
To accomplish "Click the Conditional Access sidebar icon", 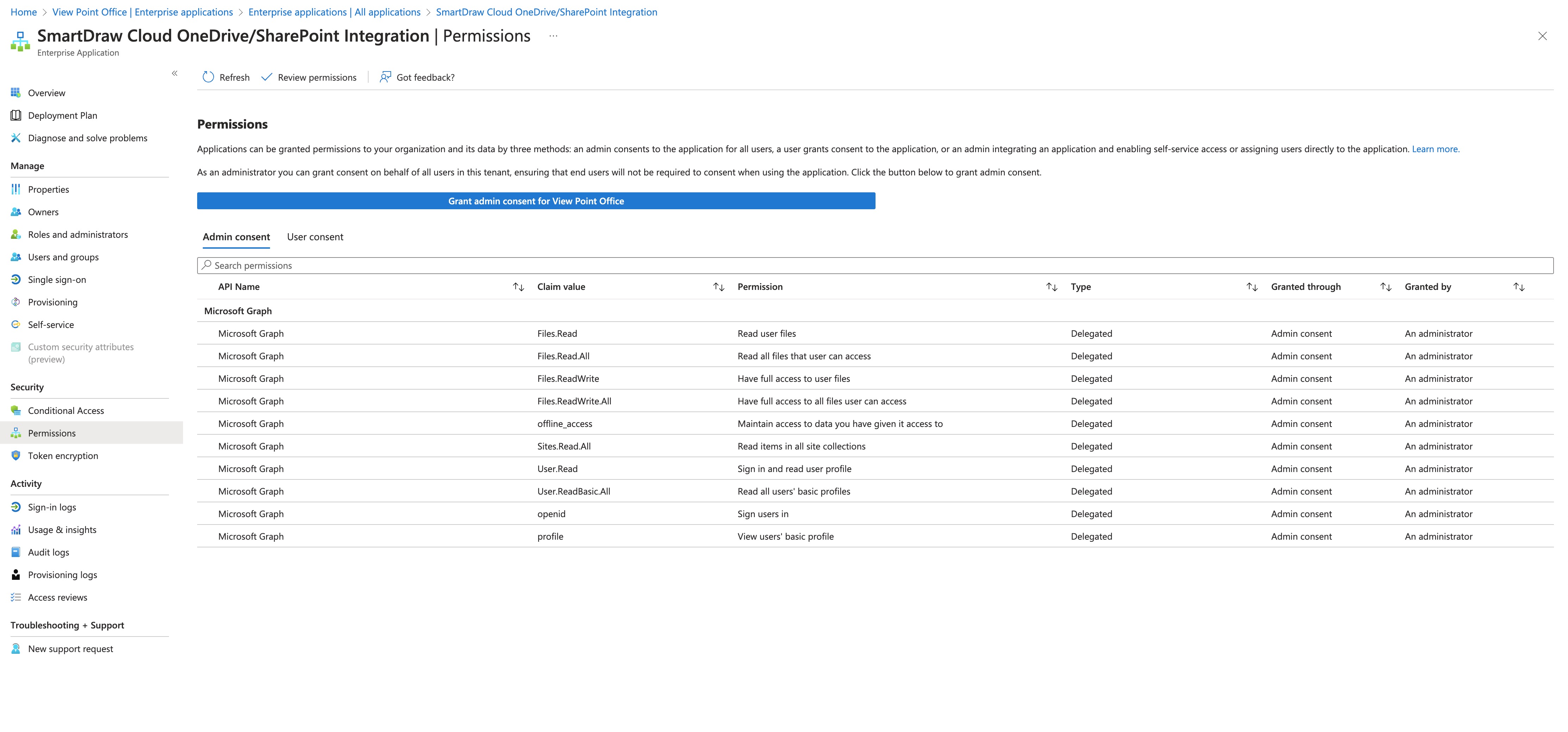I will tap(16, 410).
